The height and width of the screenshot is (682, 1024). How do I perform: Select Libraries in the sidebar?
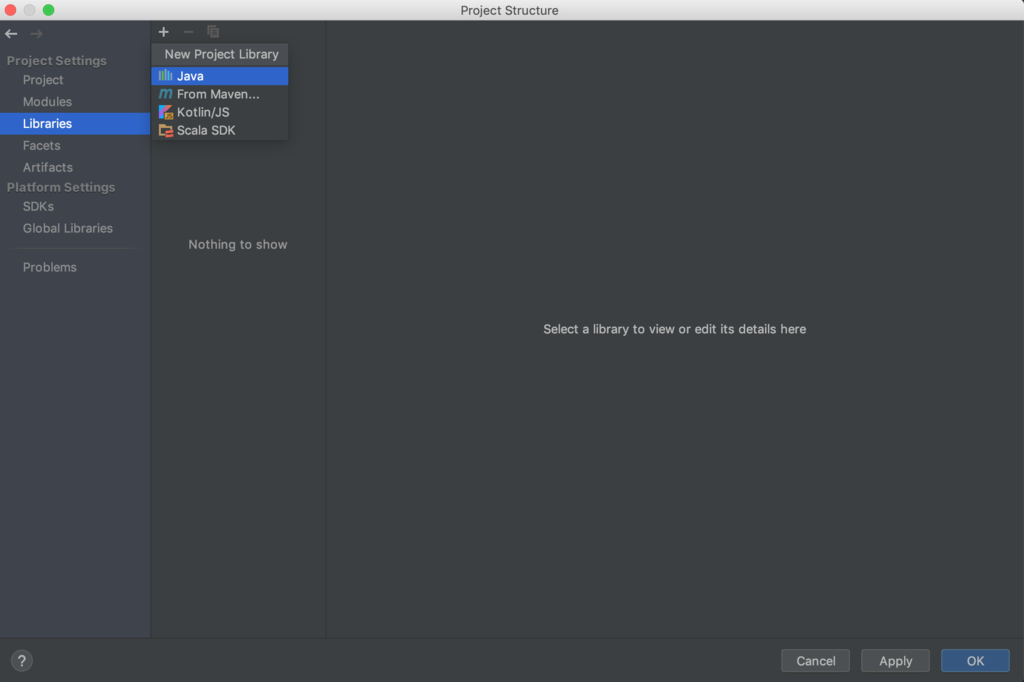point(75,123)
